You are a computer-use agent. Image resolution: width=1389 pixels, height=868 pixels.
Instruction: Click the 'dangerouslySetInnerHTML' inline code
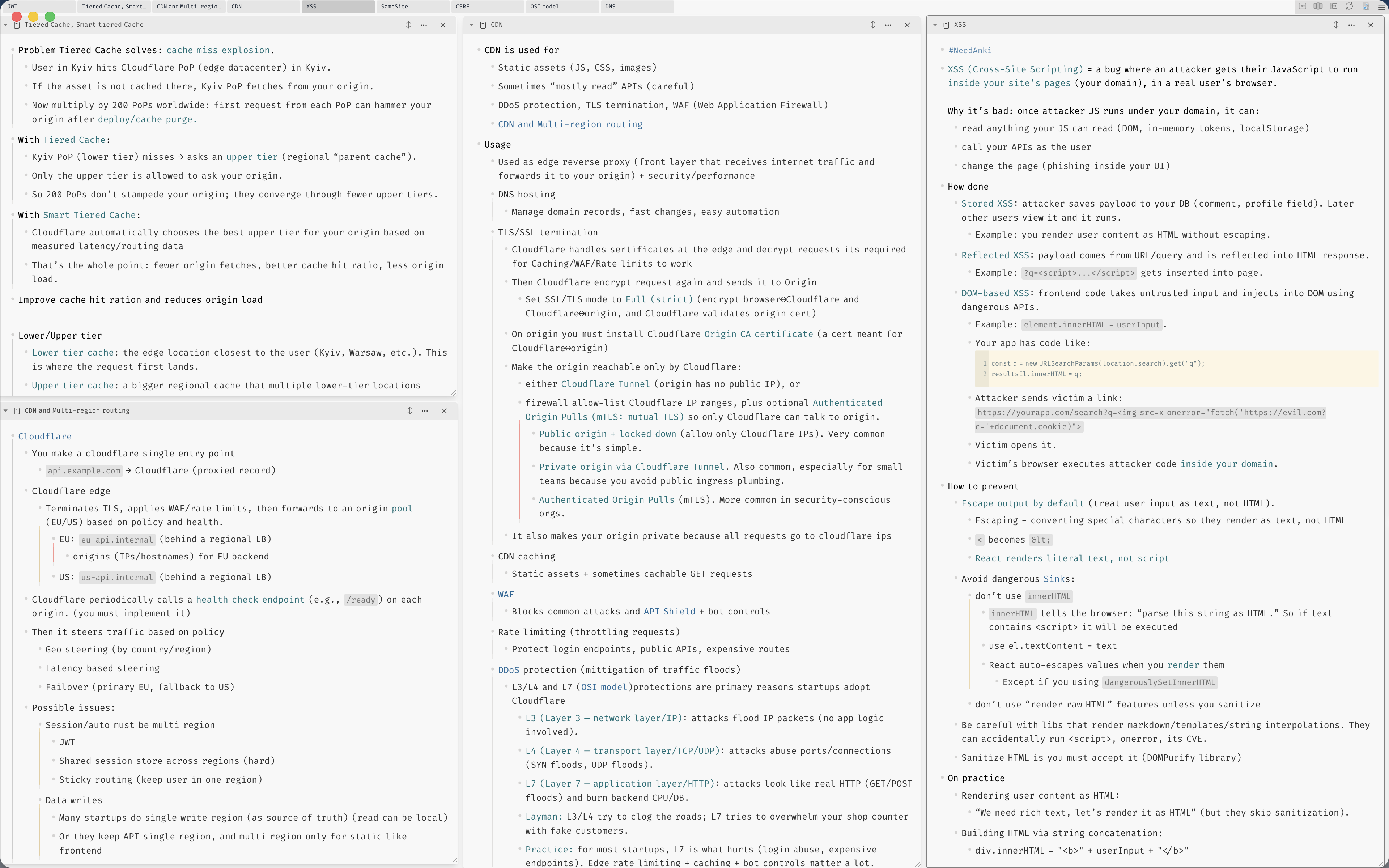pos(1159,682)
